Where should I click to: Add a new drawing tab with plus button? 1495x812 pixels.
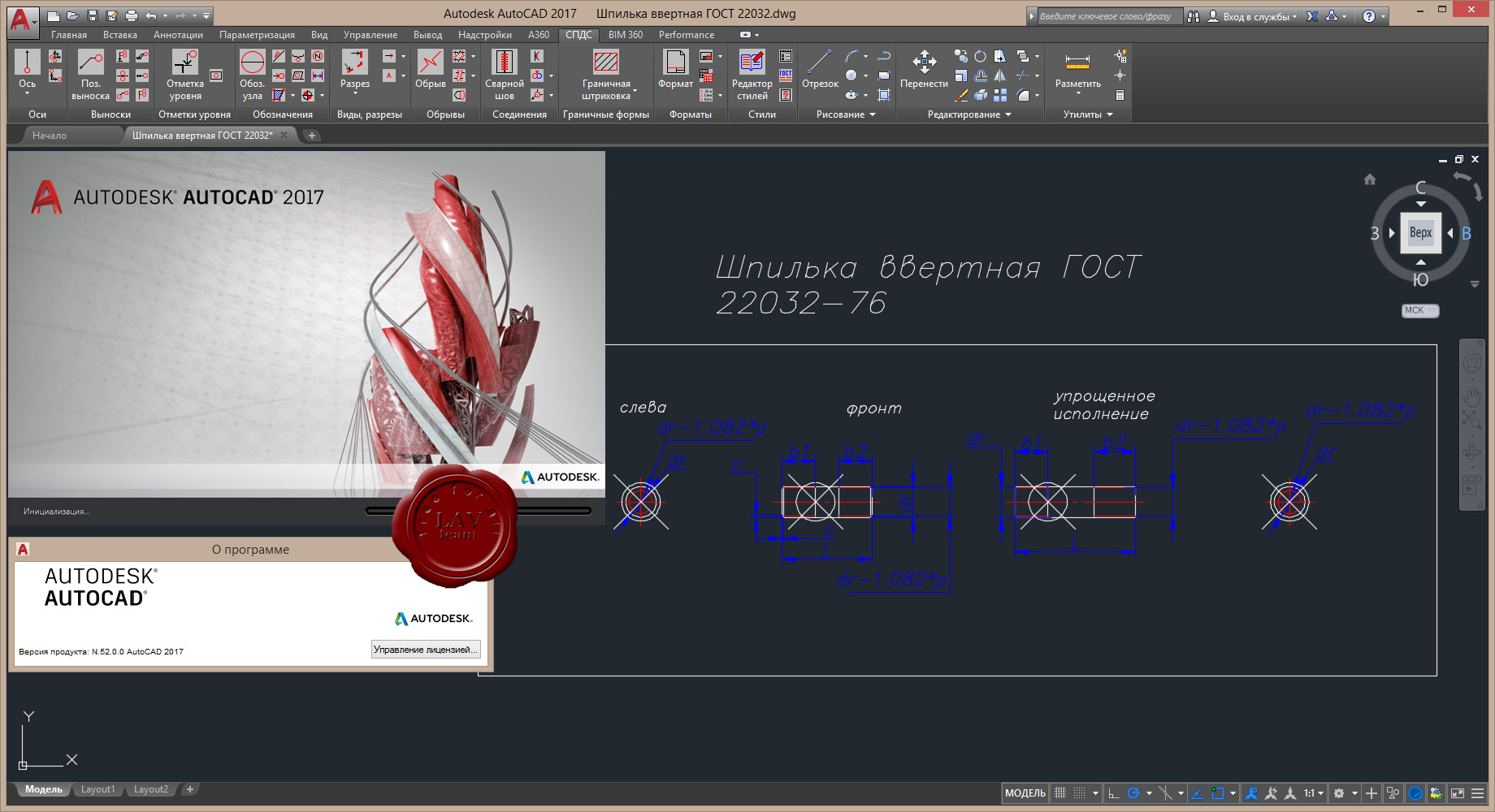pyautogui.click(x=311, y=136)
